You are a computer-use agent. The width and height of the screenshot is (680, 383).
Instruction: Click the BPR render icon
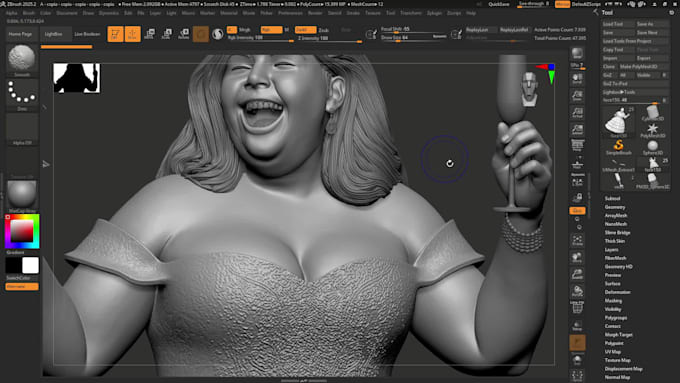pyautogui.click(x=577, y=54)
